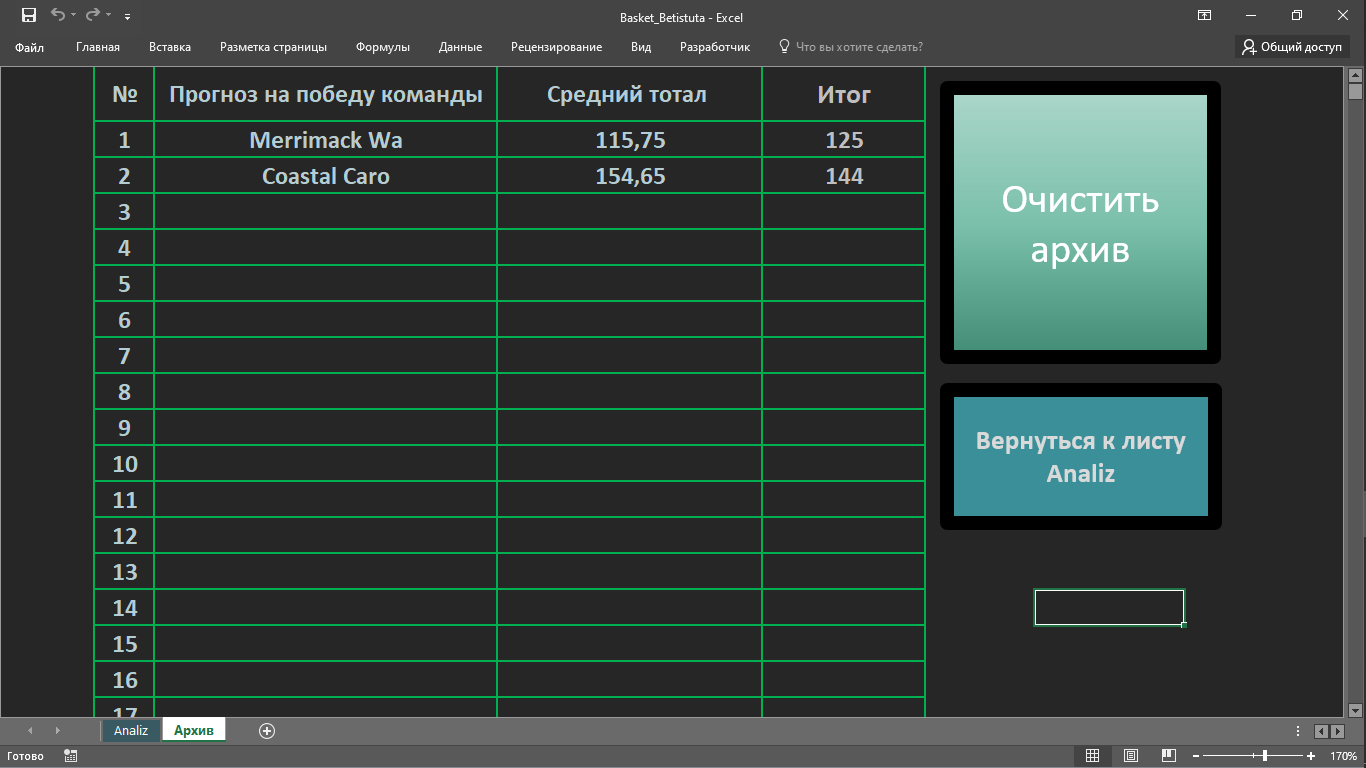Click the Готово status bar text
Viewport: 1366px width, 768px height.
[x=26, y=756]
